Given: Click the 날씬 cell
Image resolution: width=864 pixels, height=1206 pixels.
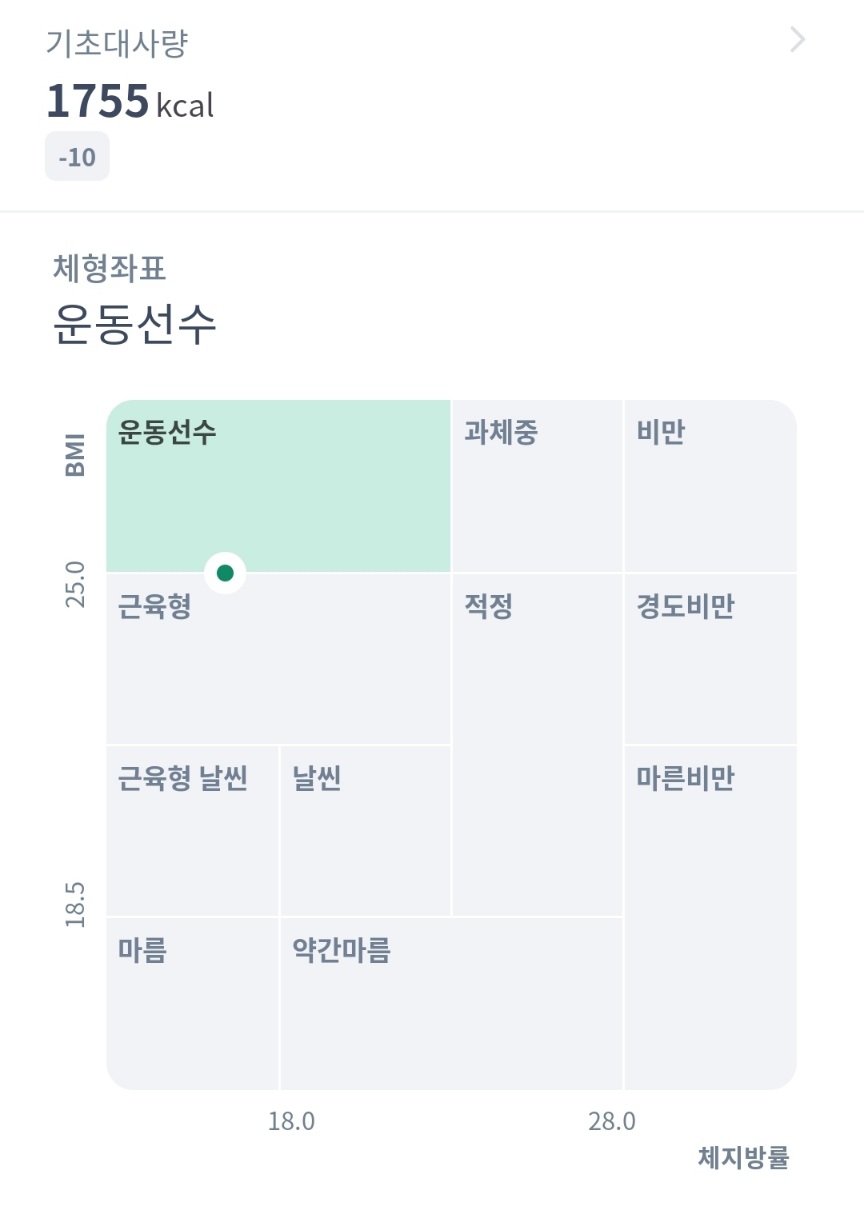Looking at the screenshot, I should coord(365,831).
